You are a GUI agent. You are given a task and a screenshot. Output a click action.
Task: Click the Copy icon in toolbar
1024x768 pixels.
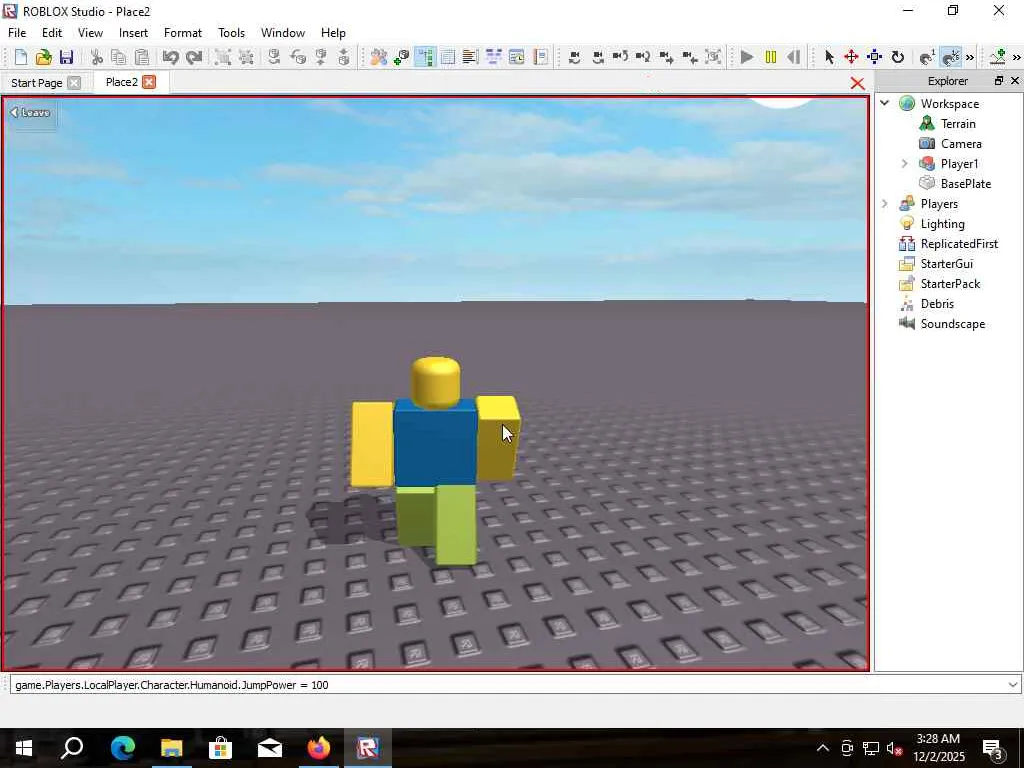[x=119, y=57]
